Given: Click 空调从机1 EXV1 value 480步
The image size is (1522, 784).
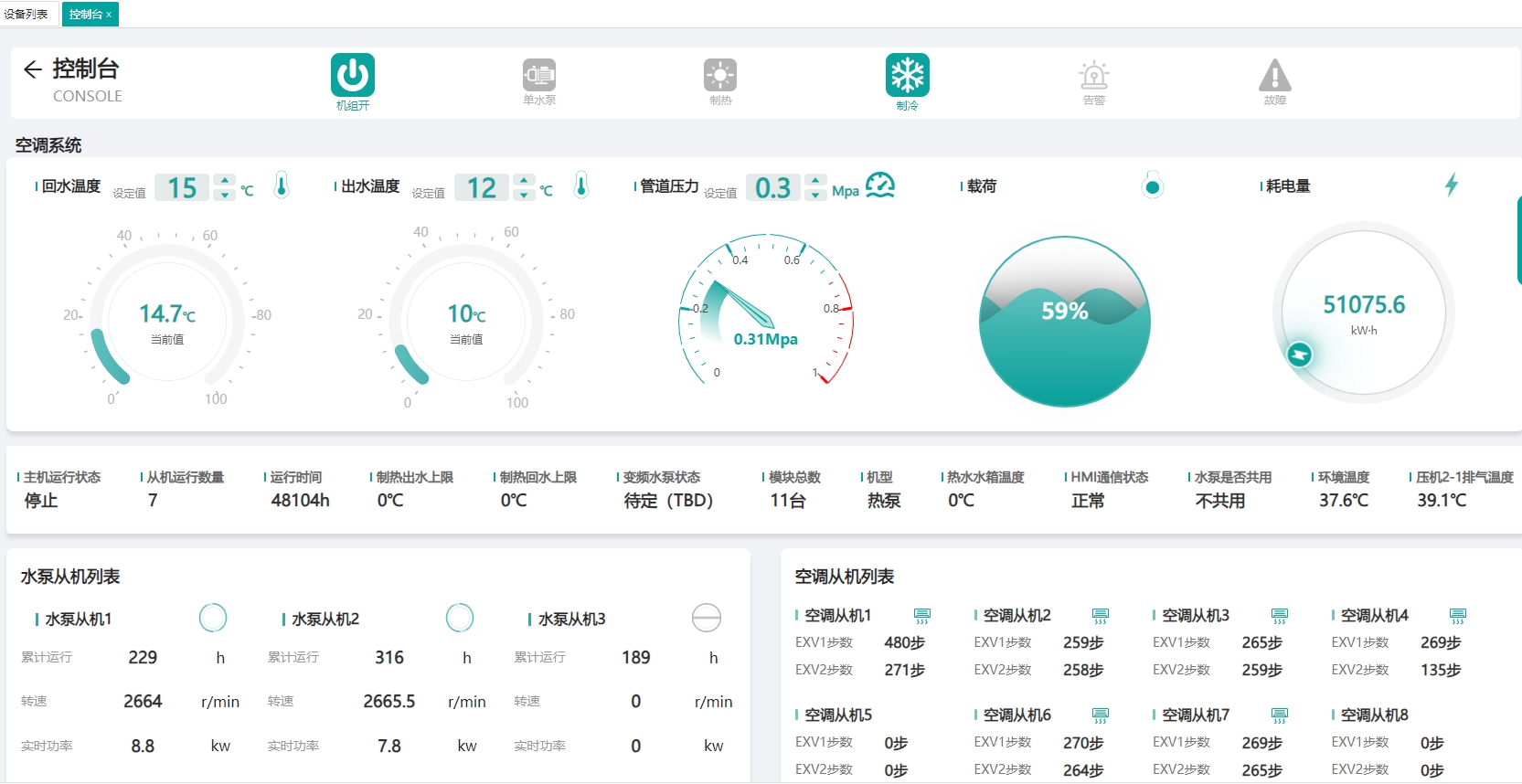Looking at the screenshot, I should [x=905, y=642].
